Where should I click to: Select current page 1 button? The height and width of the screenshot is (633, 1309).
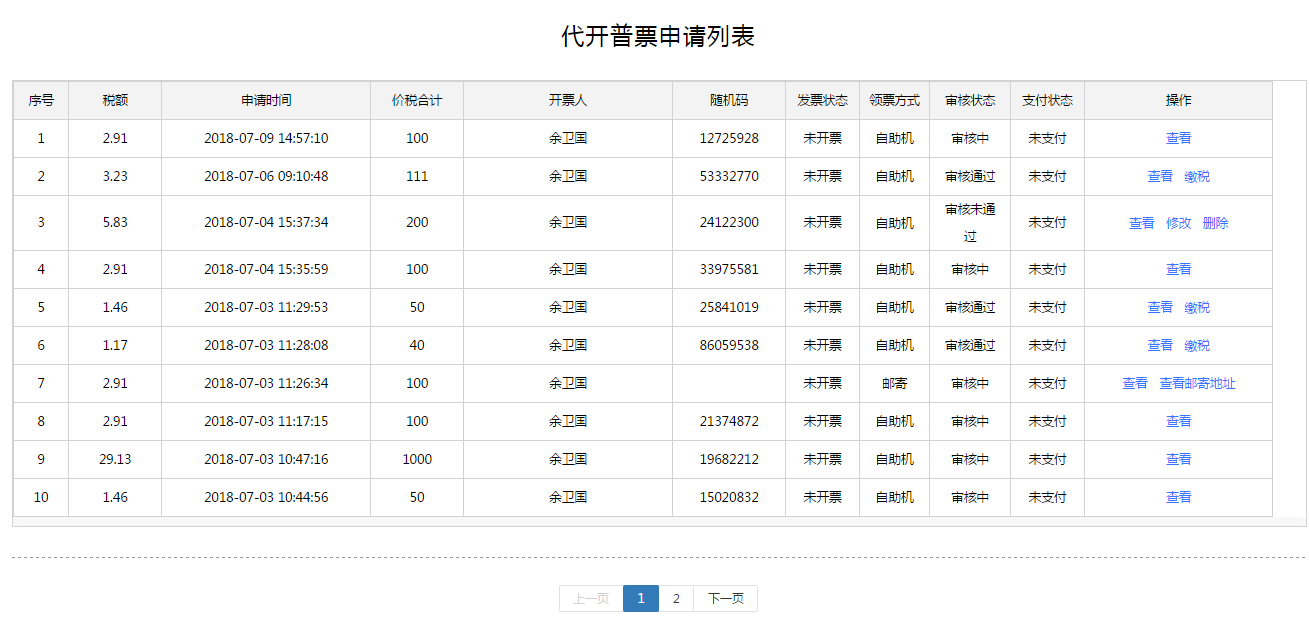coord(641,598)
